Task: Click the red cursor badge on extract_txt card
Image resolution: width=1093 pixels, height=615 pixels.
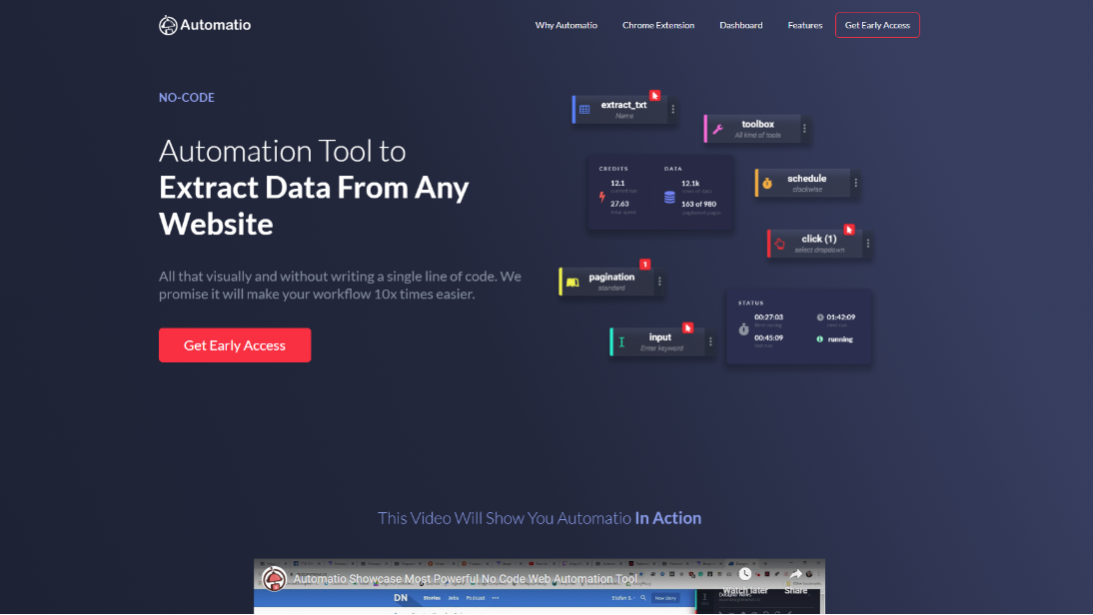Action: coord(655,96)
